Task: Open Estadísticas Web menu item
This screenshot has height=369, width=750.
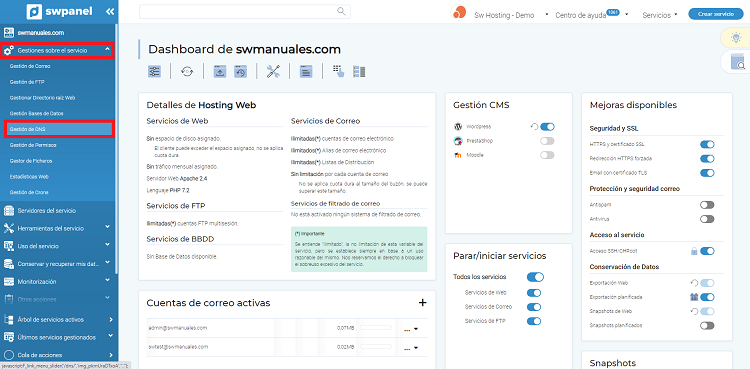Action: (x=29, y=176)
